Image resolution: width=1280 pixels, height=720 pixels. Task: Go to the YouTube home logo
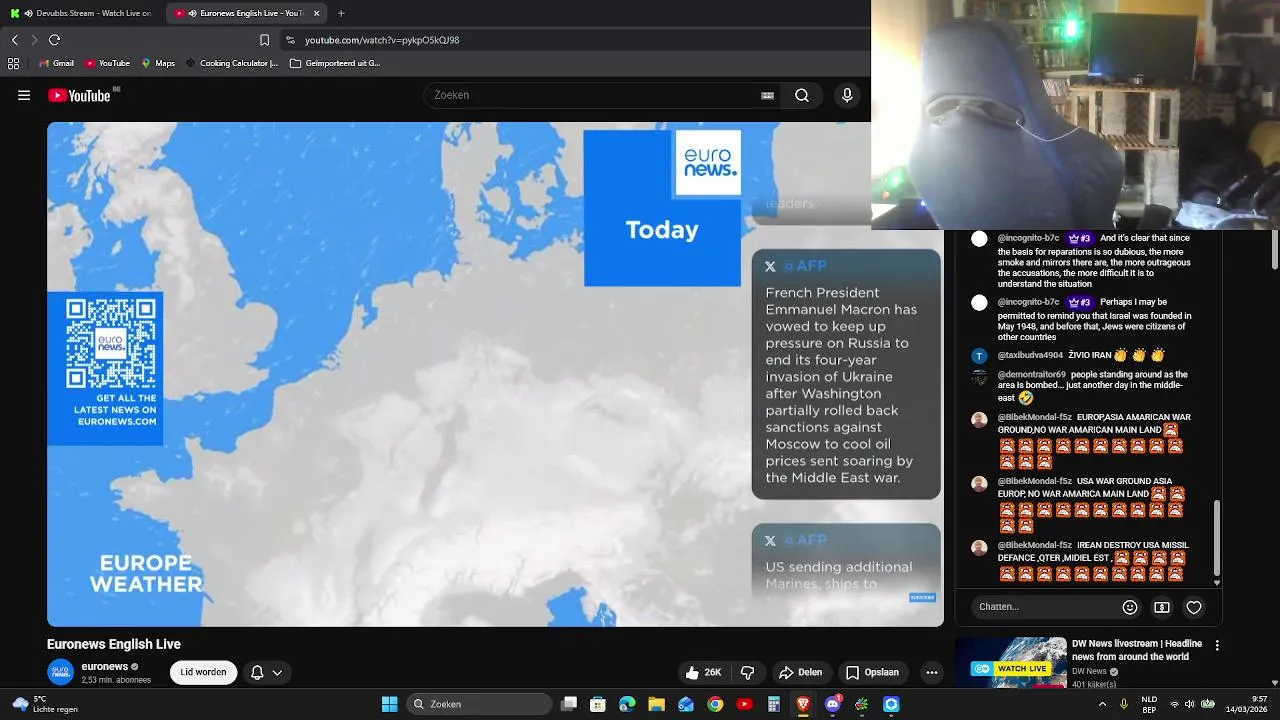[79, 95]
